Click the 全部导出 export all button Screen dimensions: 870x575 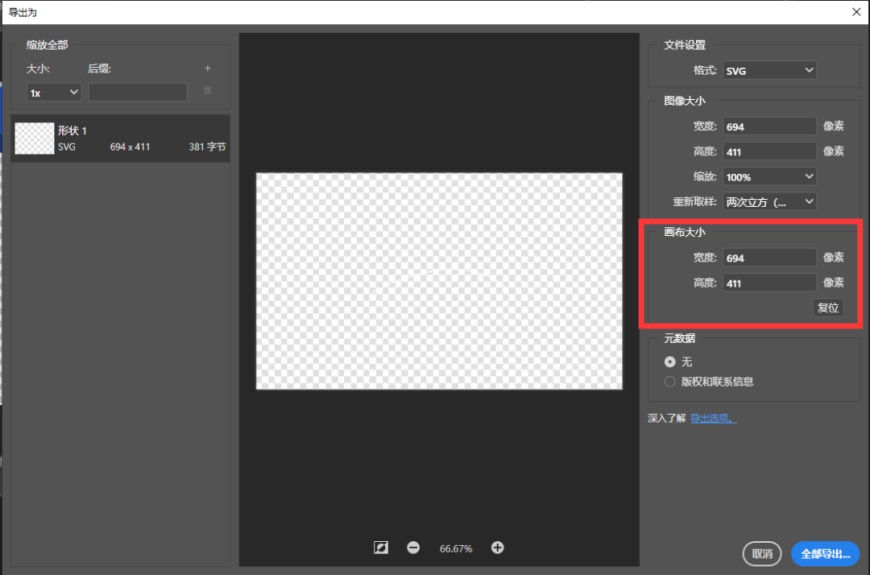825,553
